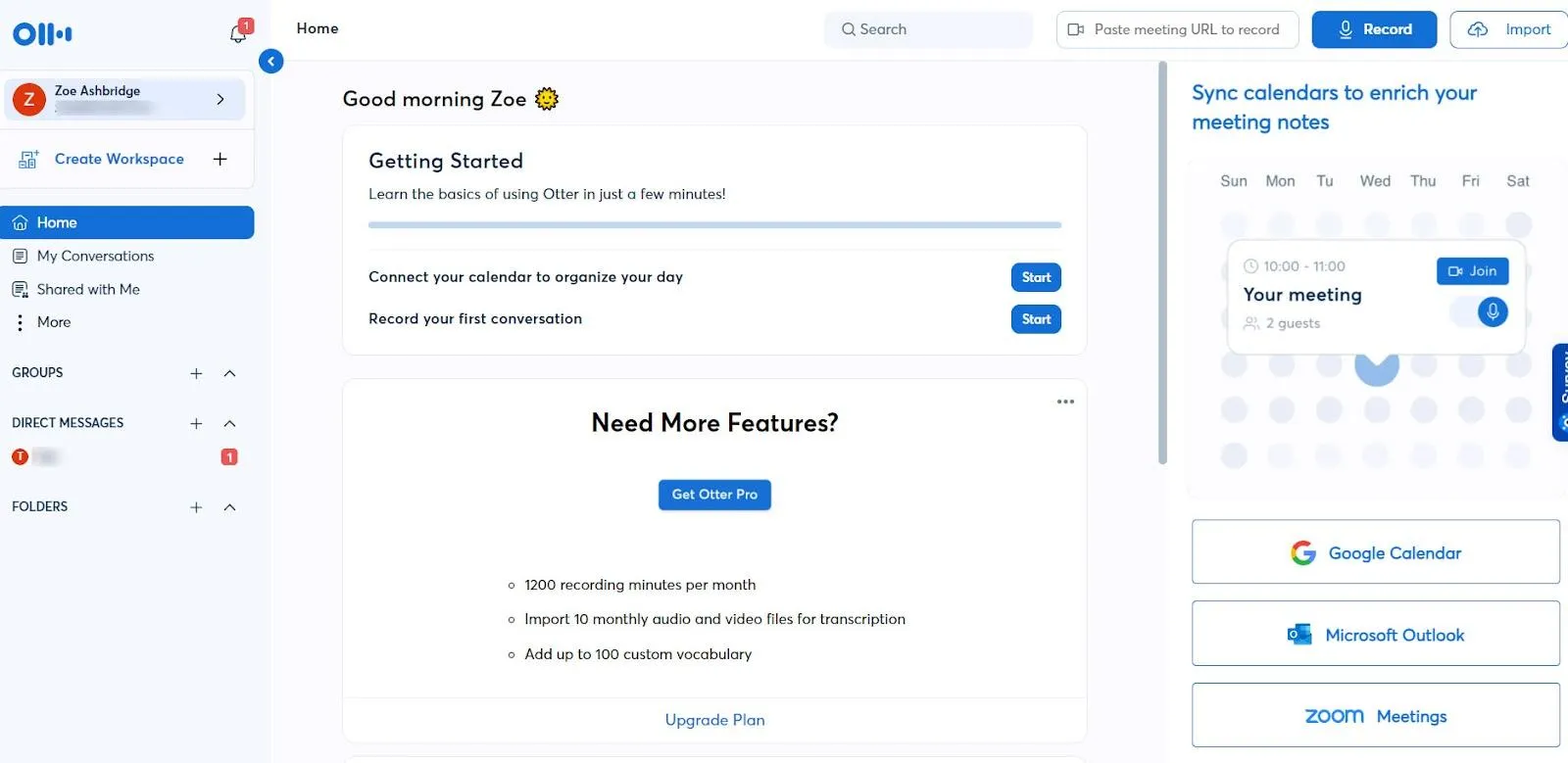Screen dimensions: 1568x763
Task: Connect Google Calendar
Action: click(x=1375, y=552)
